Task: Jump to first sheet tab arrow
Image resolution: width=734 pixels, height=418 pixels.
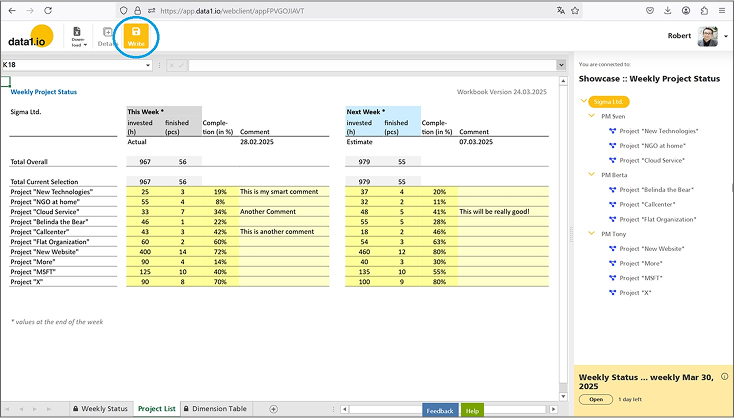Action: [7, 409]
